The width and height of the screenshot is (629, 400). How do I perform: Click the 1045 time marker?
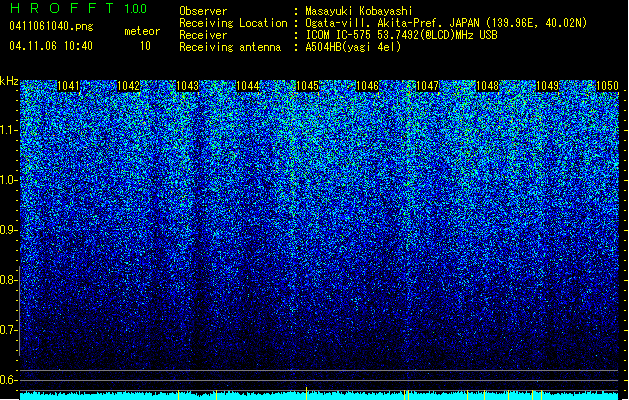pos(308,86)
